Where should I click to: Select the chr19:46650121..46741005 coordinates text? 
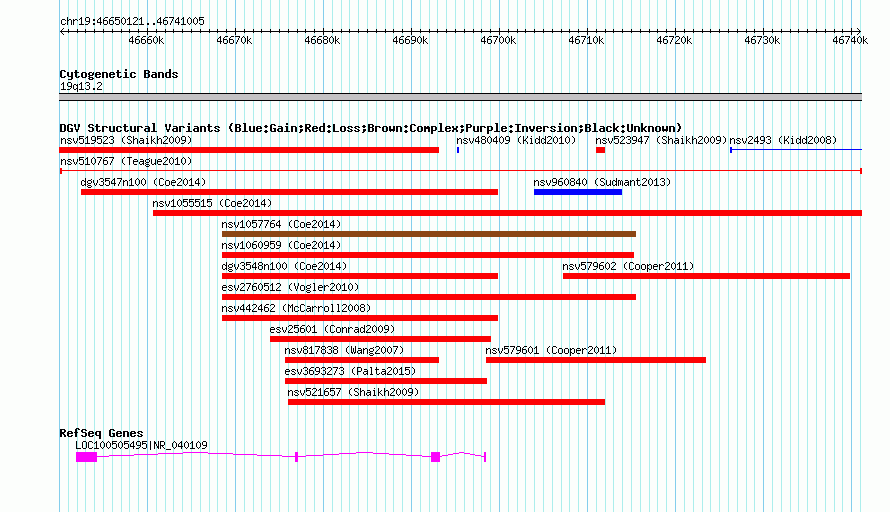point(132,22)
